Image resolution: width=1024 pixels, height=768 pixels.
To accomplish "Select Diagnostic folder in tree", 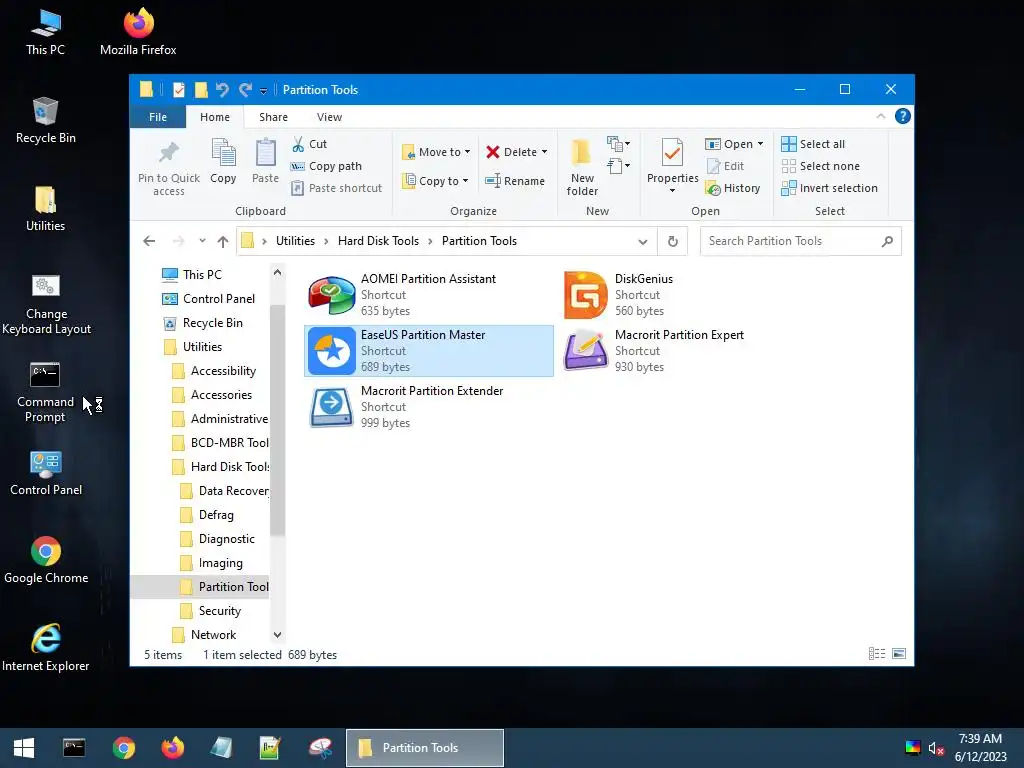I will tap(217, 539).
